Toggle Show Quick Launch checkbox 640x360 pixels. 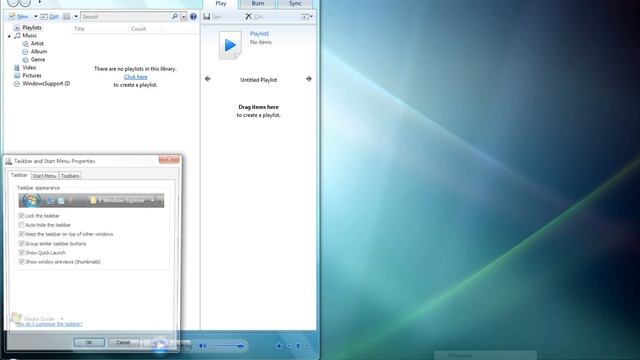(x=21, y=253)
